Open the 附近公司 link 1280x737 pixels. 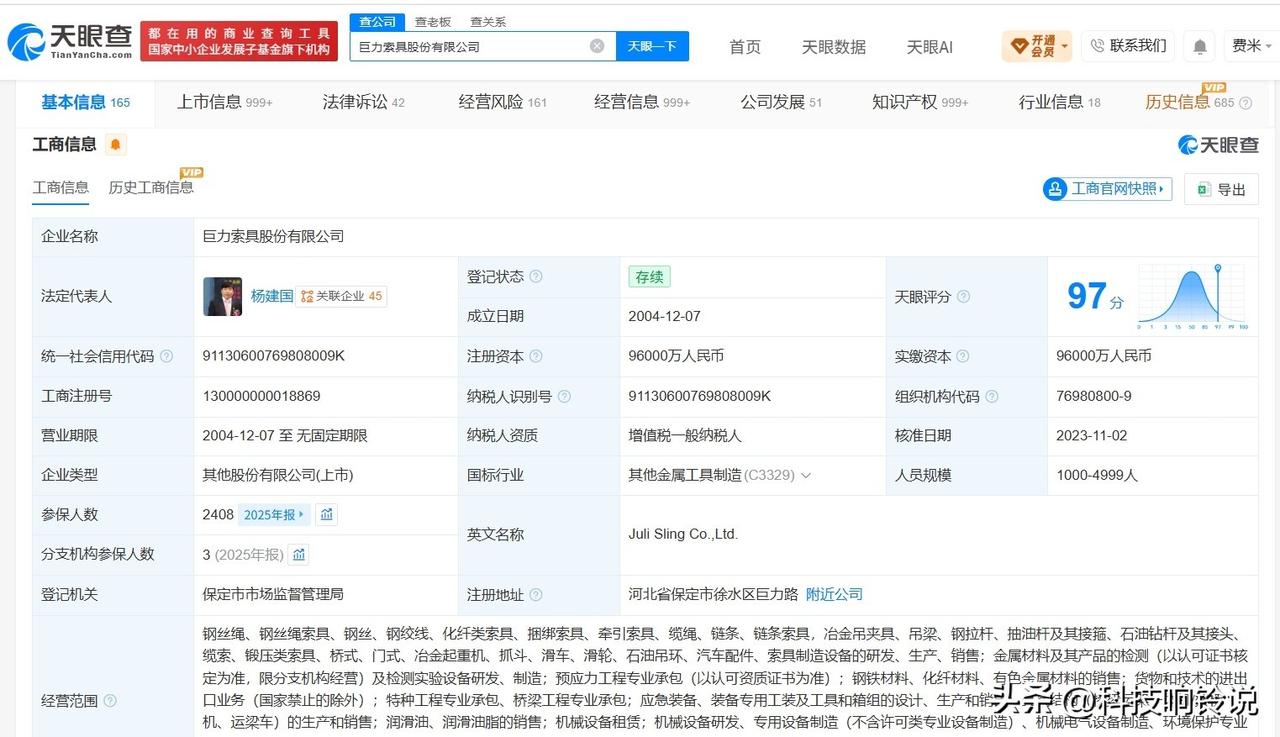pos(834,595)
